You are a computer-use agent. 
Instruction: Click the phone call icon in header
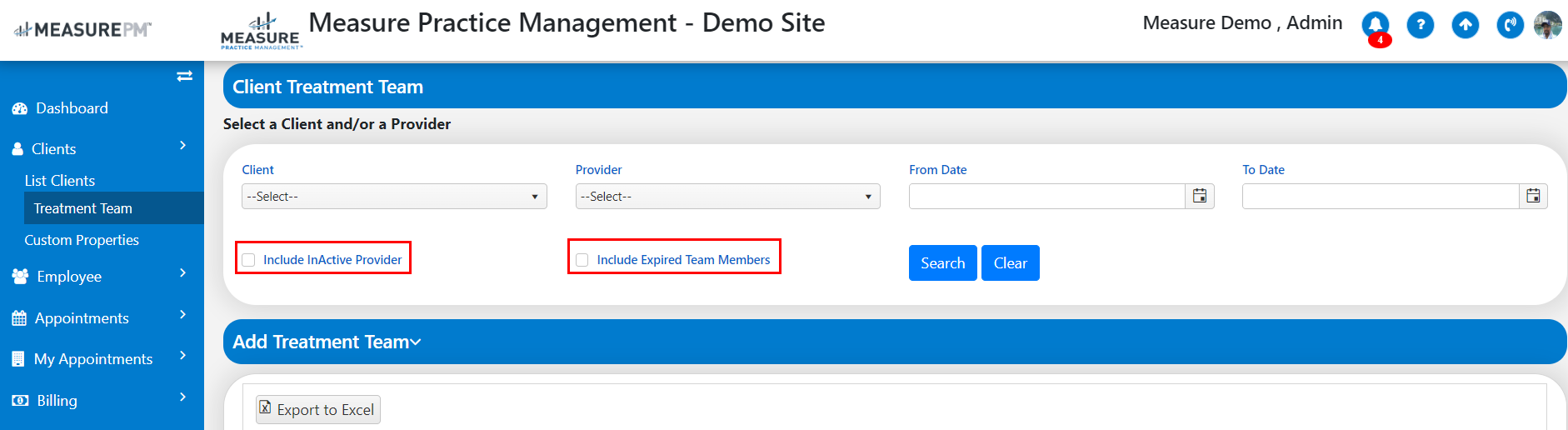[x=1511, y=25]
